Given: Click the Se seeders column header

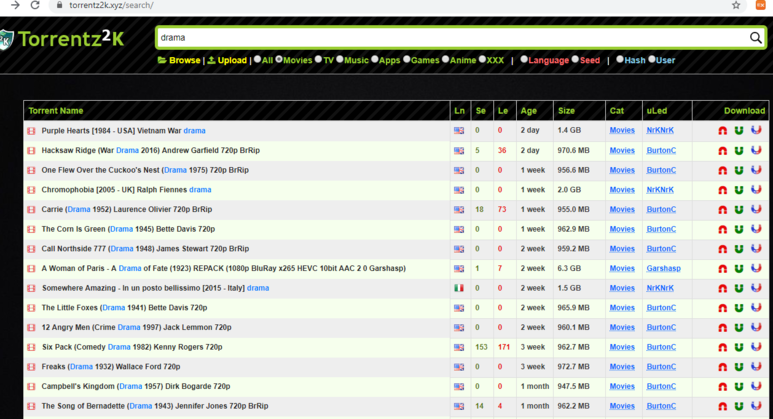Looking at the screenshot, I should click(481, 111).
